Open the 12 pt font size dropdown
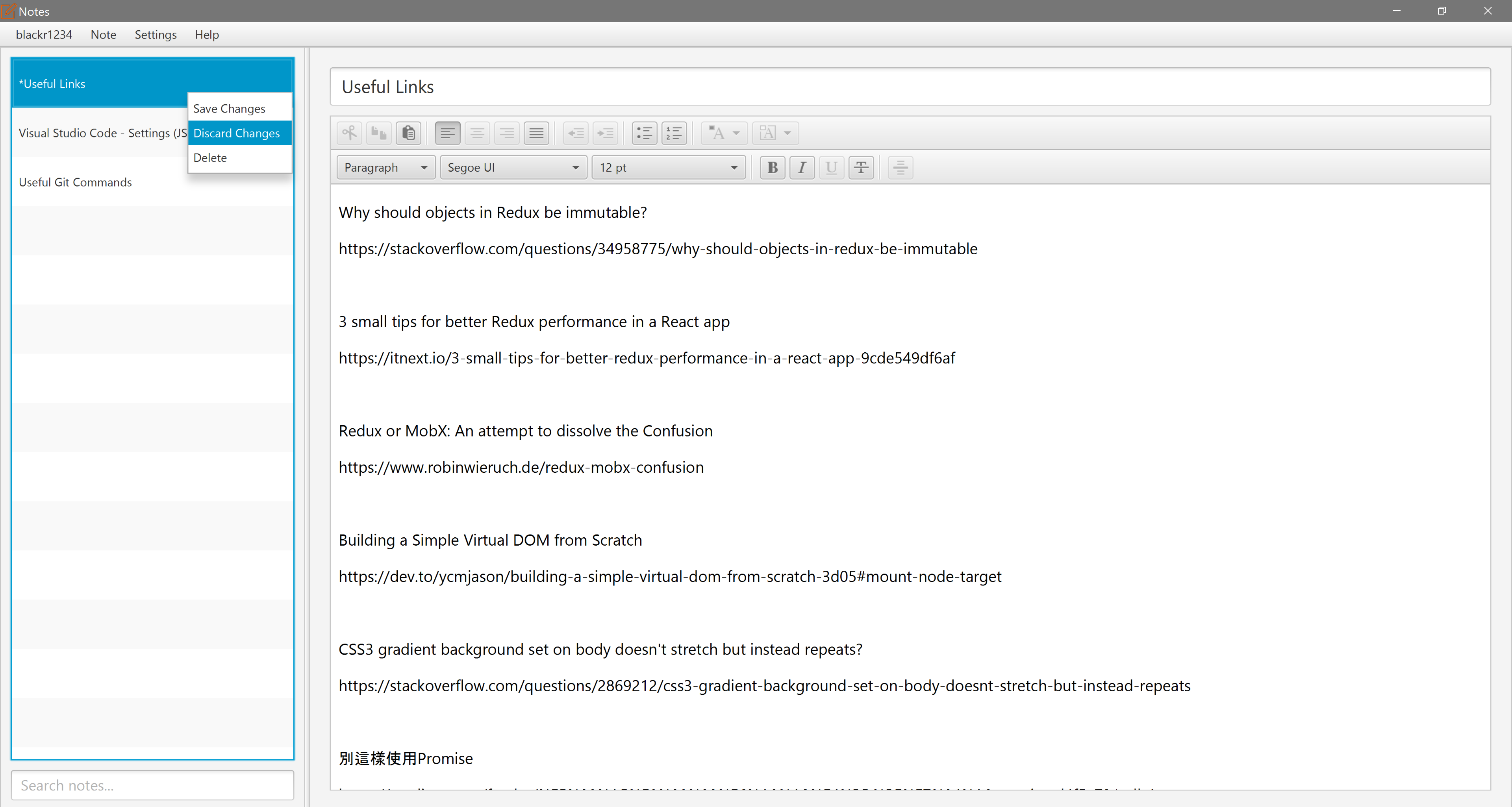The height and width of the screenshot is (807, 1512). coord(669,168)
